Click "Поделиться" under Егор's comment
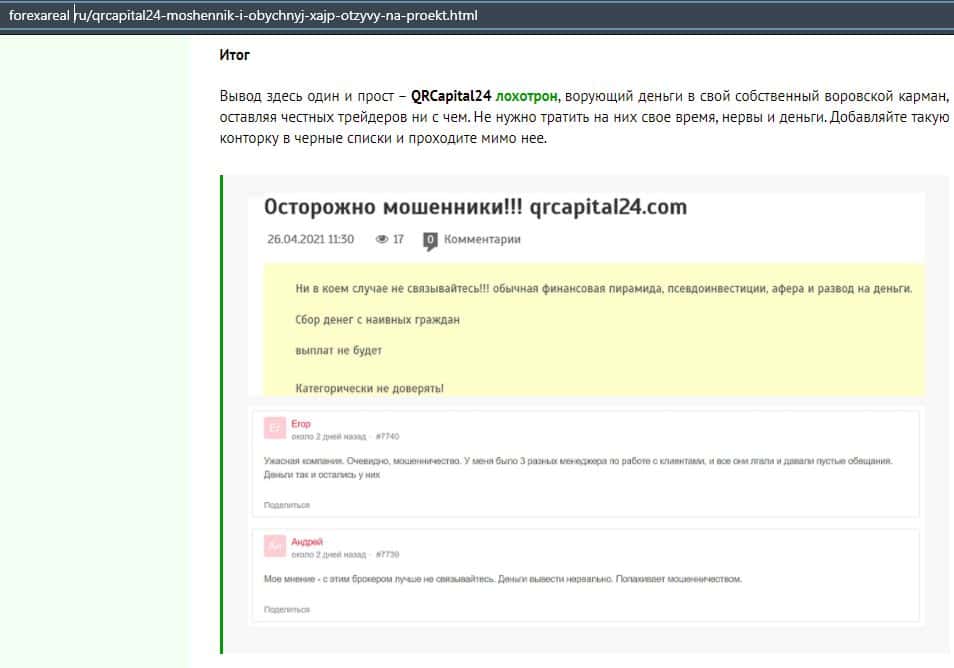The width and height of the screenshot is (954, 668). pyautogui.click(x=287, y=505)
